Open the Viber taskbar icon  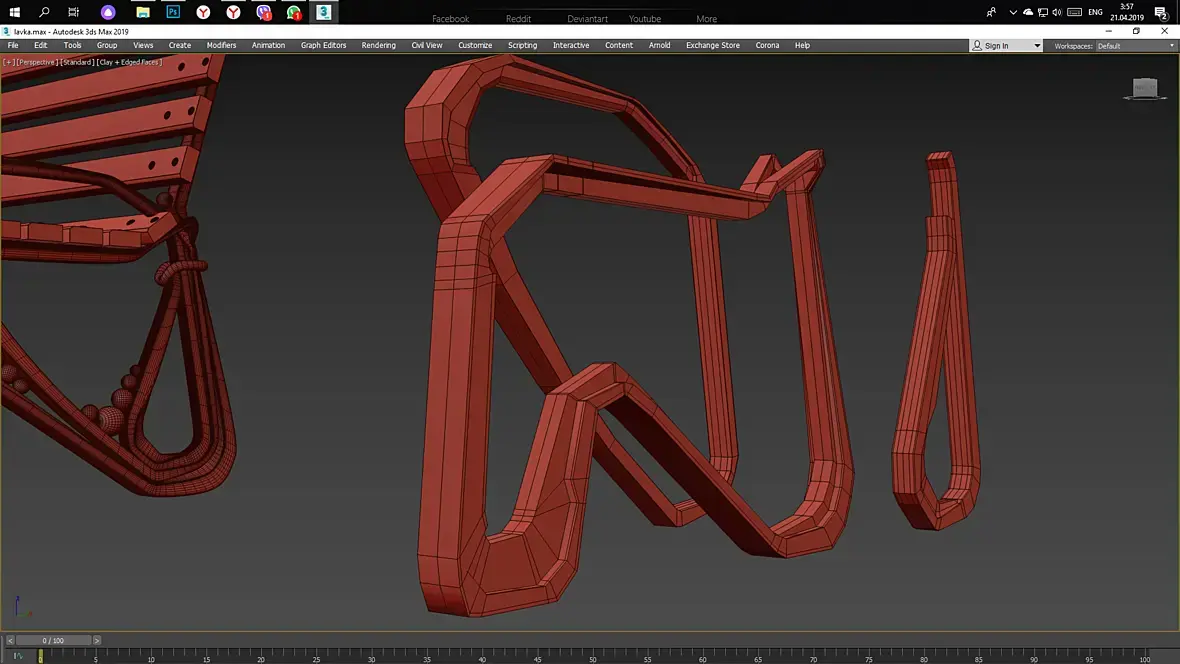263,12
